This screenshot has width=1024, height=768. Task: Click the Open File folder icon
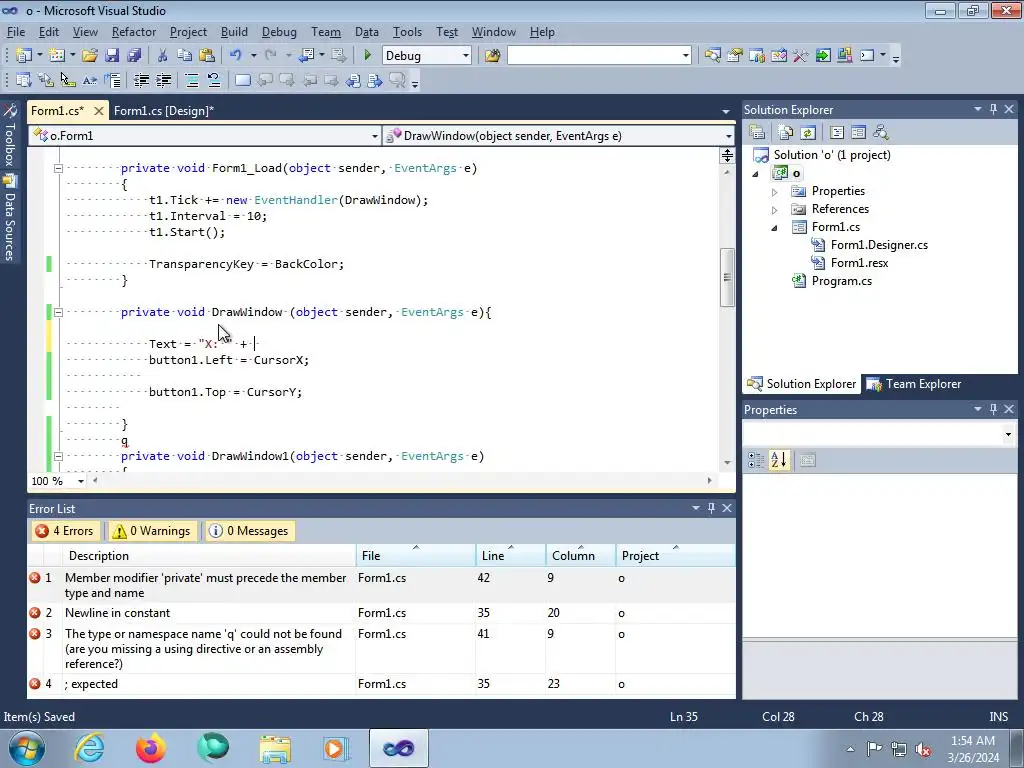pos(90,56)
